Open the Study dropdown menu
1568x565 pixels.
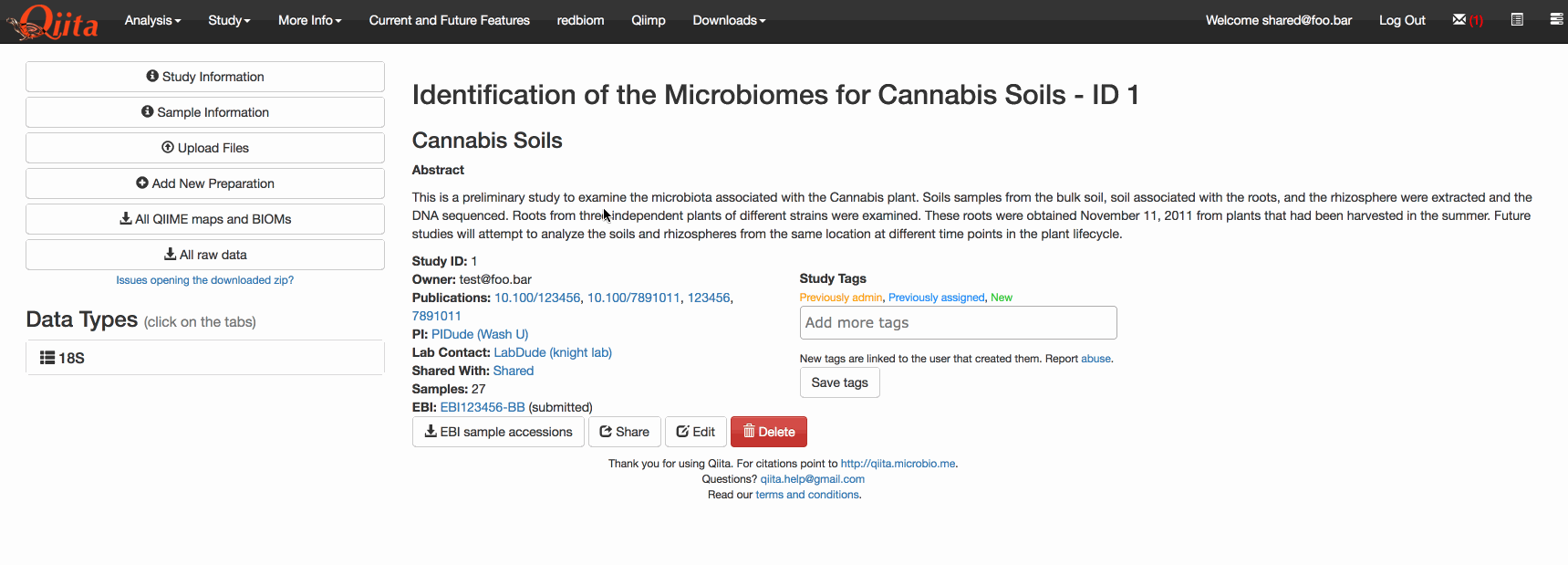[228, 20]
